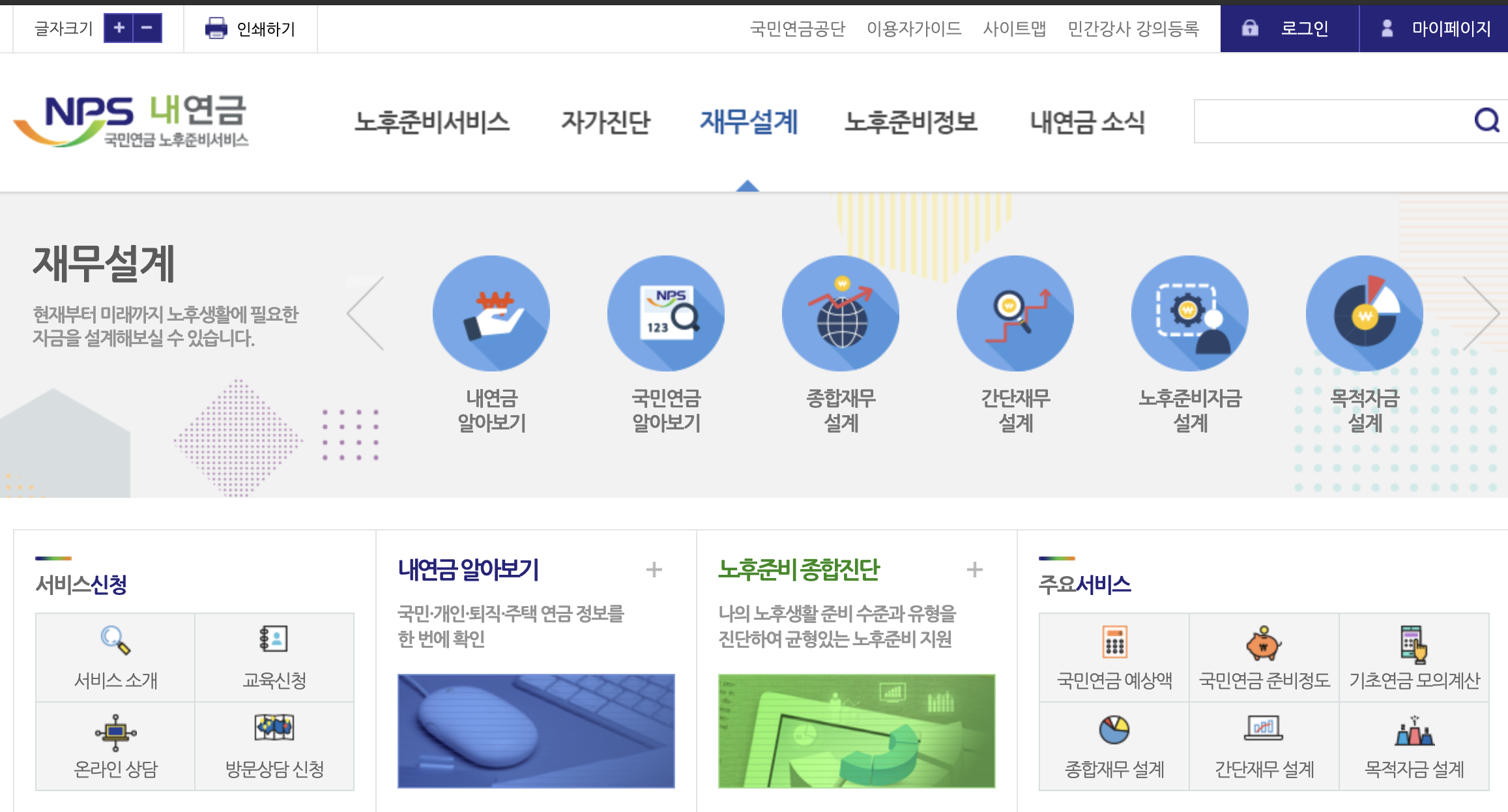Screen dimensions: 1508x812
Task: Open the 자가진단 main menu
Action: point(605,122)
